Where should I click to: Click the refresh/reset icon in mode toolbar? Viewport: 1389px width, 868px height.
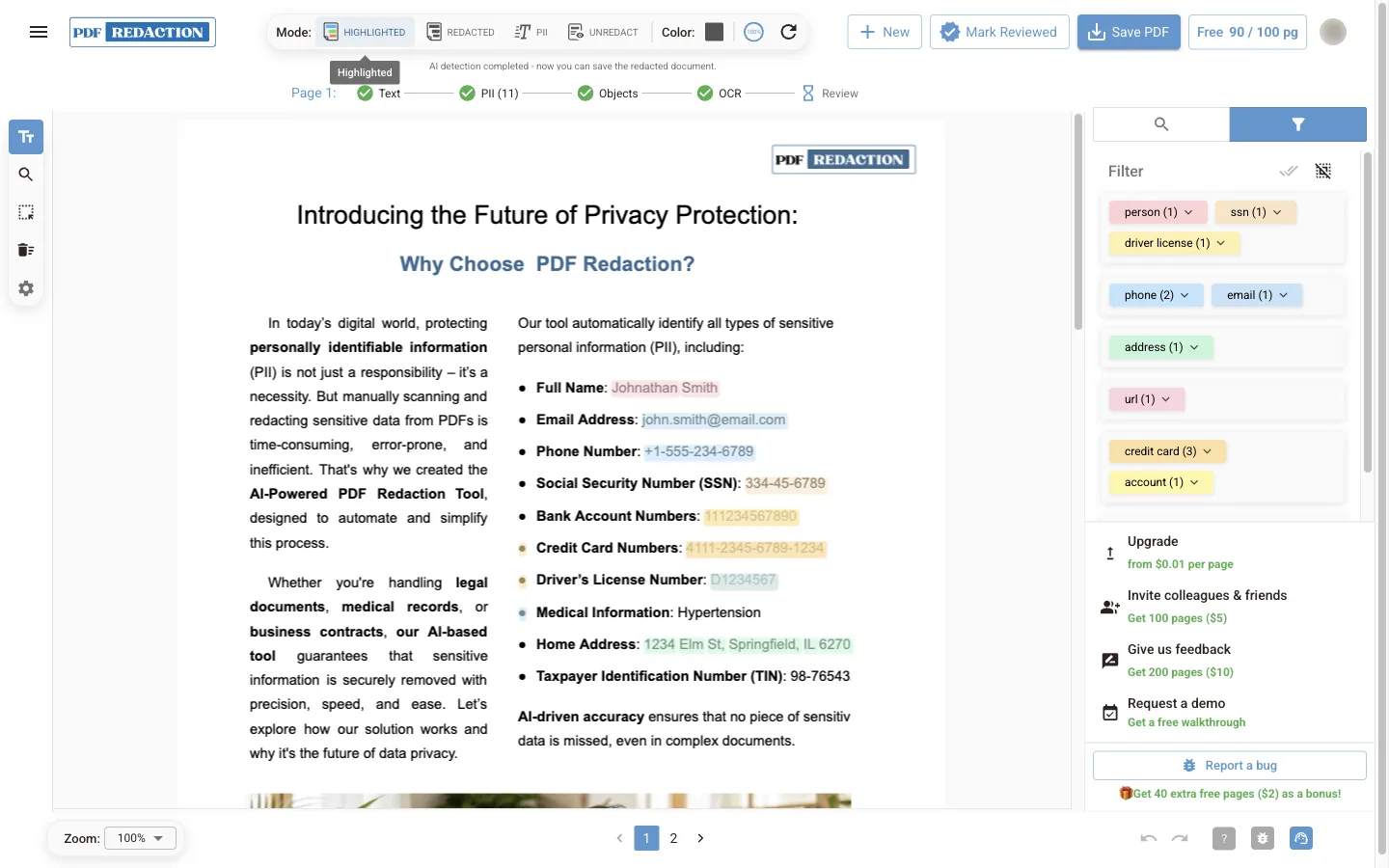click(789, 32)
